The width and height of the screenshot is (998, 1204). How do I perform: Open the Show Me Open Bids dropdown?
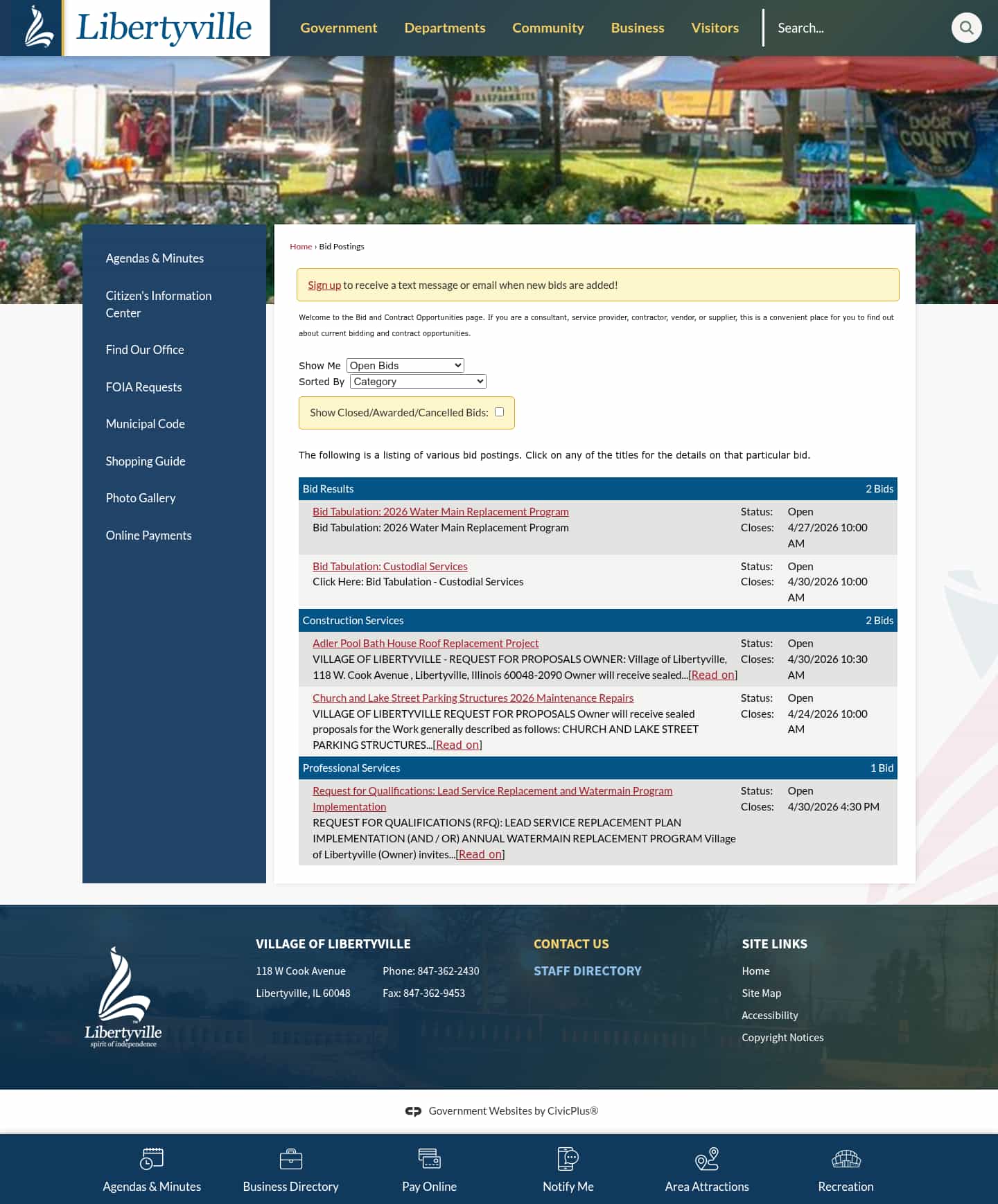pos(405,365)
